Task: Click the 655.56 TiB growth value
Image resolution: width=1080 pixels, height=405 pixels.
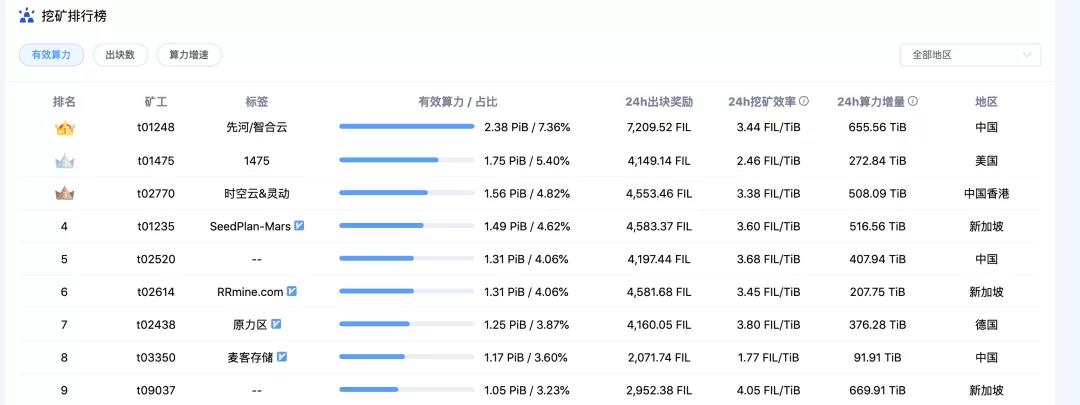Action: (878, 127)
